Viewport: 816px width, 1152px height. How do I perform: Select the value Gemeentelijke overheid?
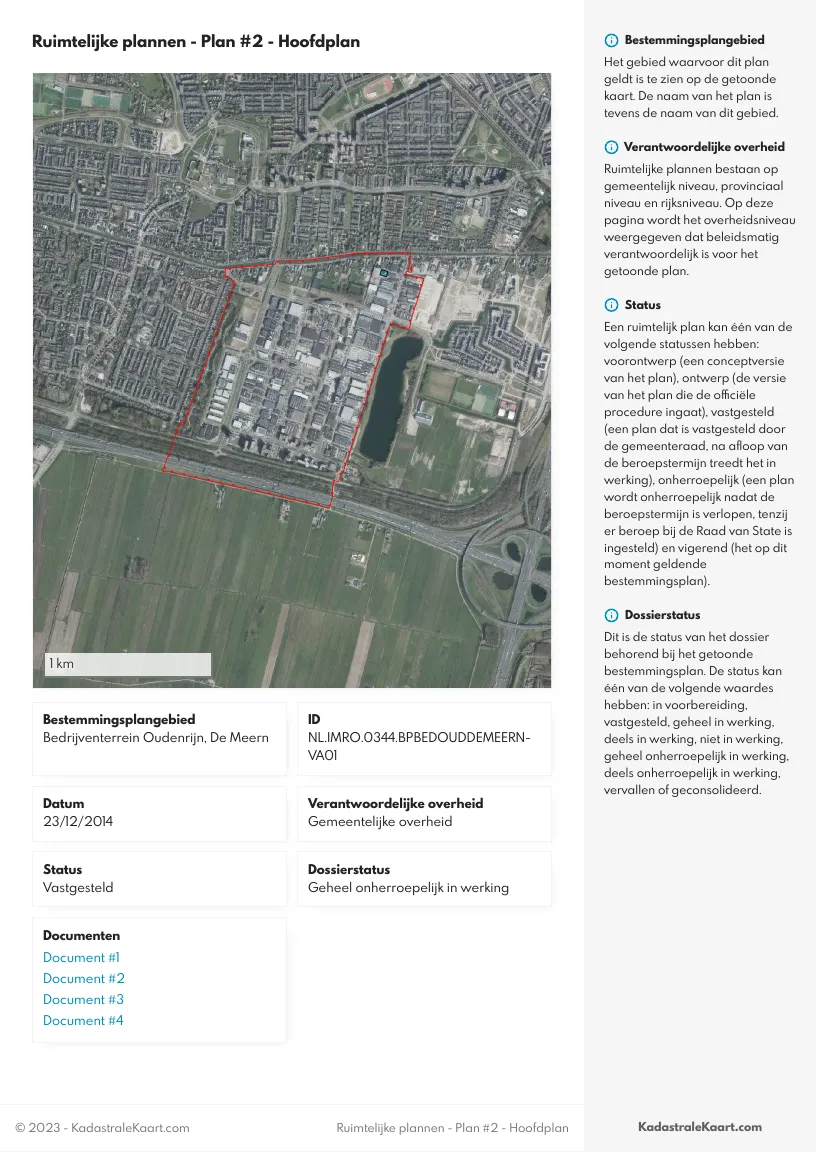click(380, 821)
